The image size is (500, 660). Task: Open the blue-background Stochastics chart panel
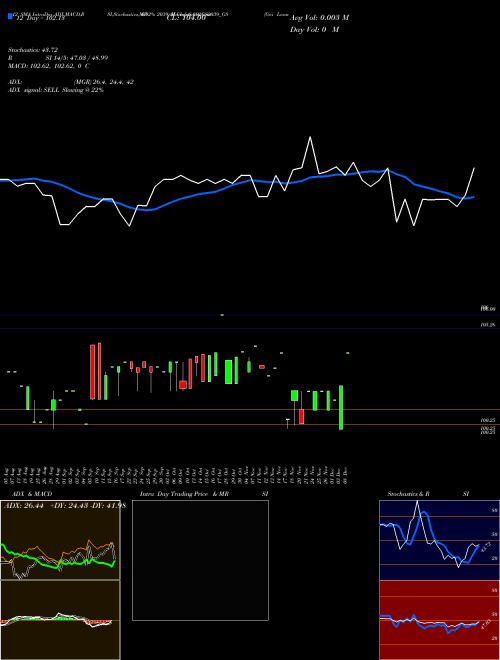439,540
